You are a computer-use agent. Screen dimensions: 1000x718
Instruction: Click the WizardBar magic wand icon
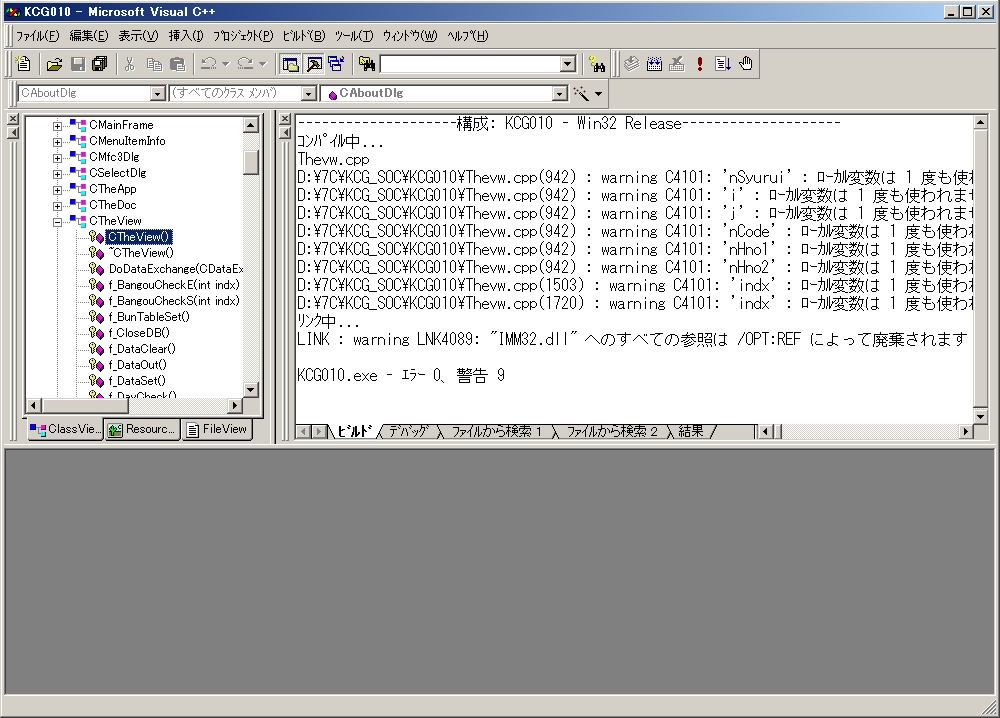[581, 94]
